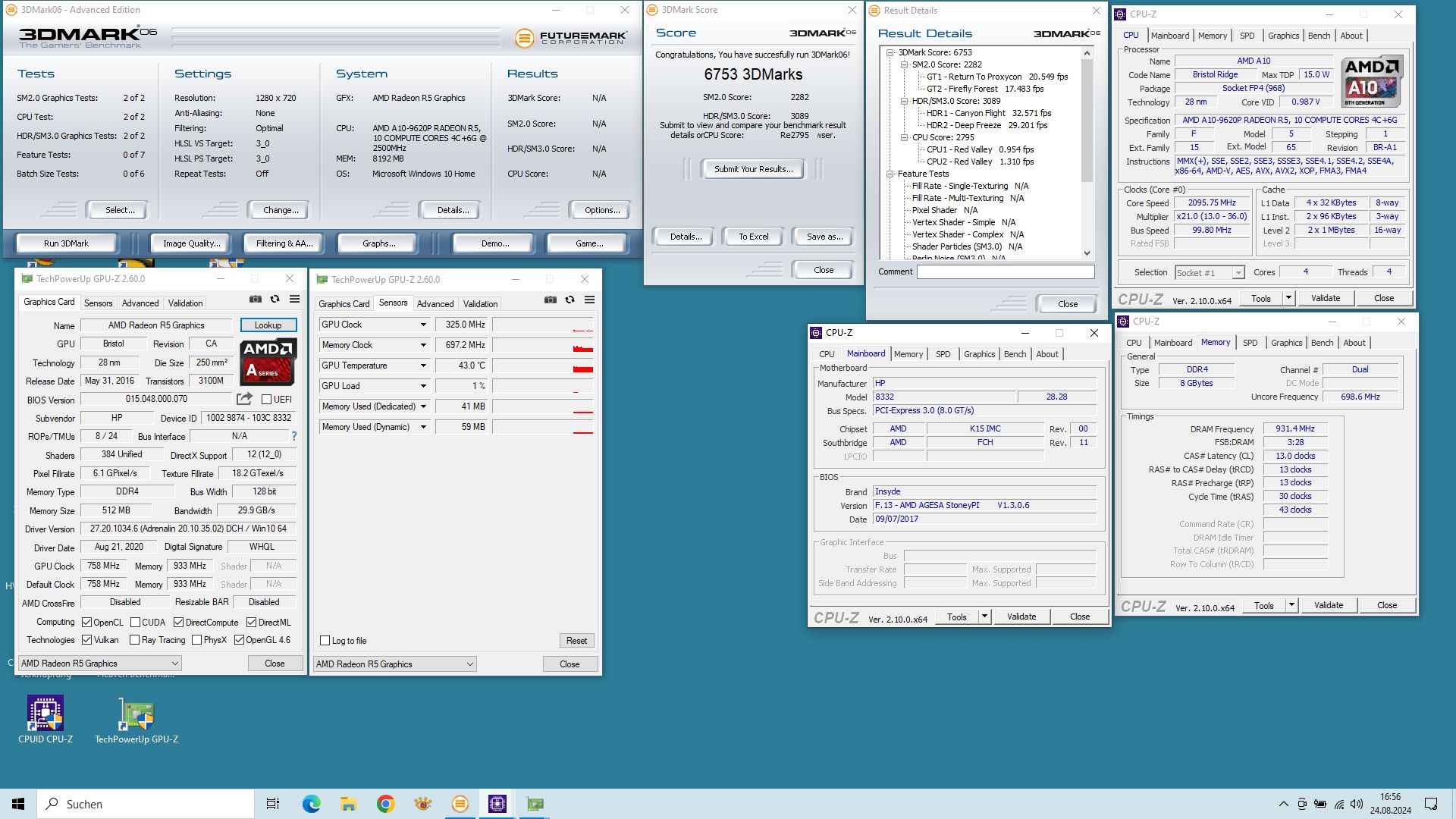Open the GPU Clock sensor dropdown
Screen dimensions: 1456x819
(x=423, y=325)
